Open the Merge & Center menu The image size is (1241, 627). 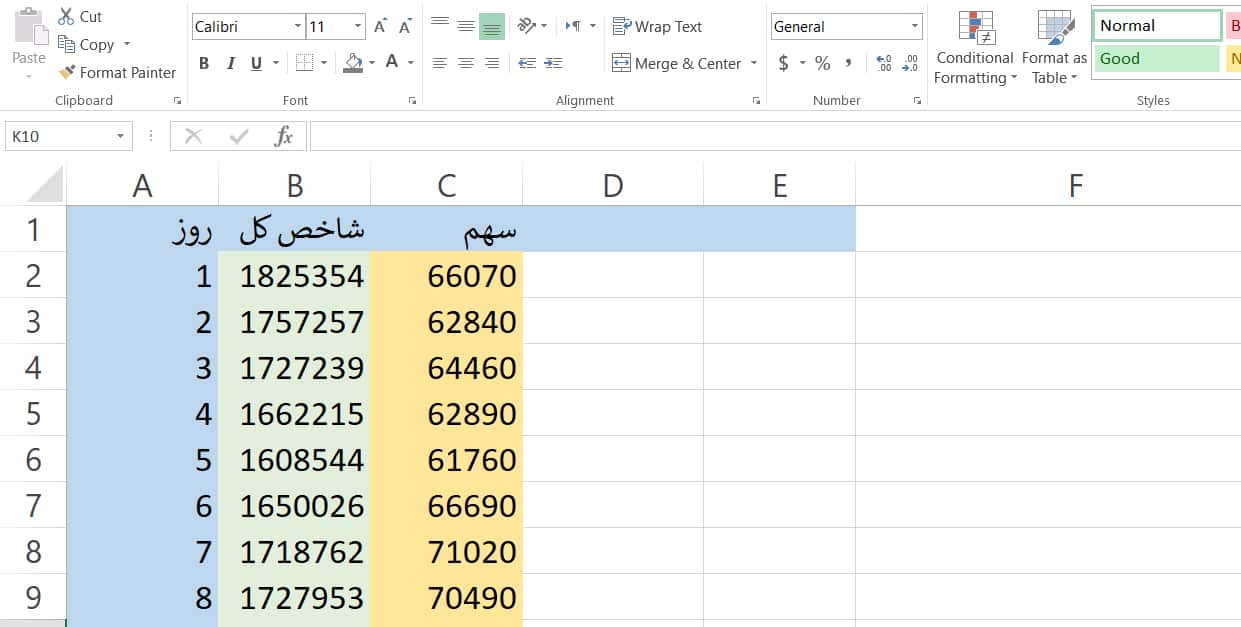point(682,62)
